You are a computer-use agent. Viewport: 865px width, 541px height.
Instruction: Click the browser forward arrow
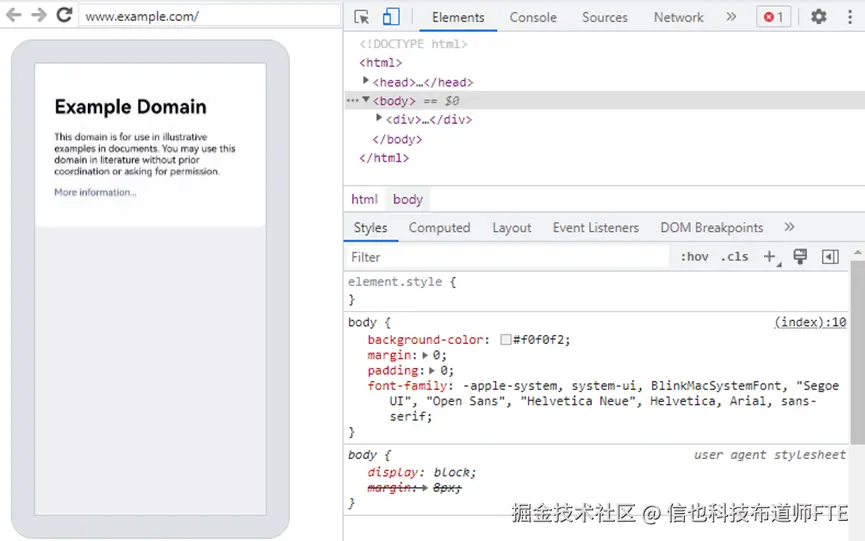point(39,15)
